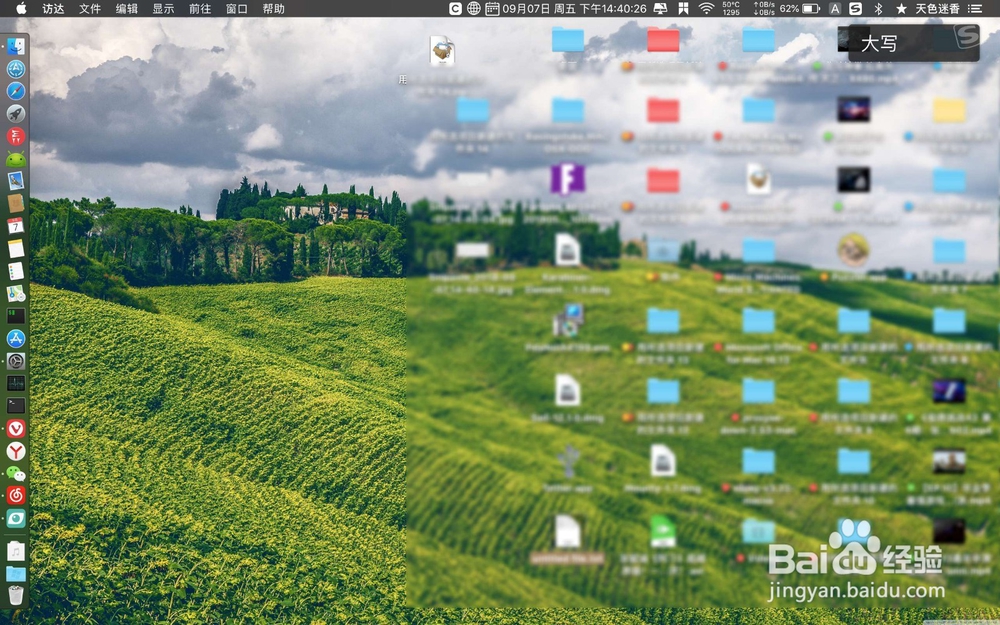The width and height of the screenshot is (1000, 625).
Task: Open the red circular app in Dock
Action: 16,136
